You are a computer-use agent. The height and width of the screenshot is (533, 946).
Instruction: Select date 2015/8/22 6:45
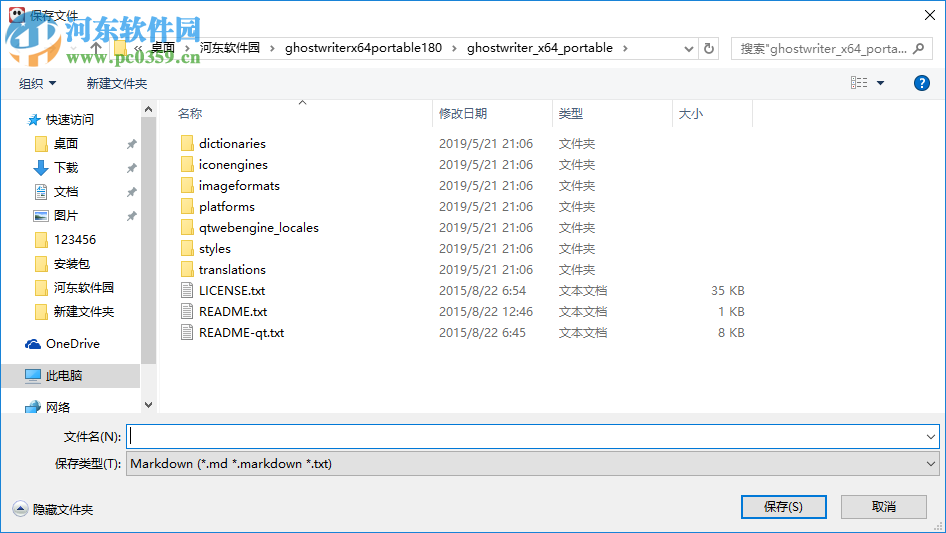point(482,333)
